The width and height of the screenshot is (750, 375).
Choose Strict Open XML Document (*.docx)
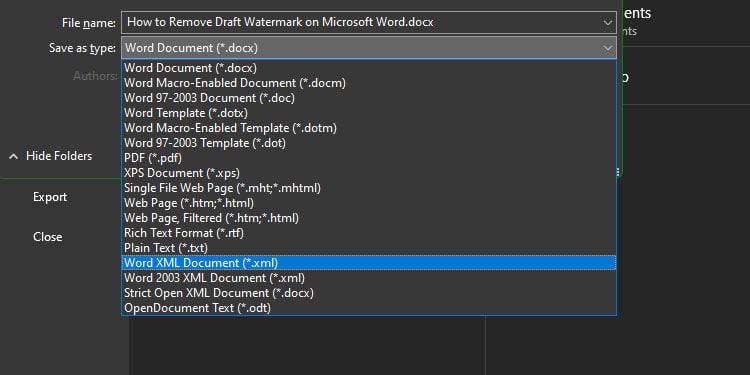point(369,293)
